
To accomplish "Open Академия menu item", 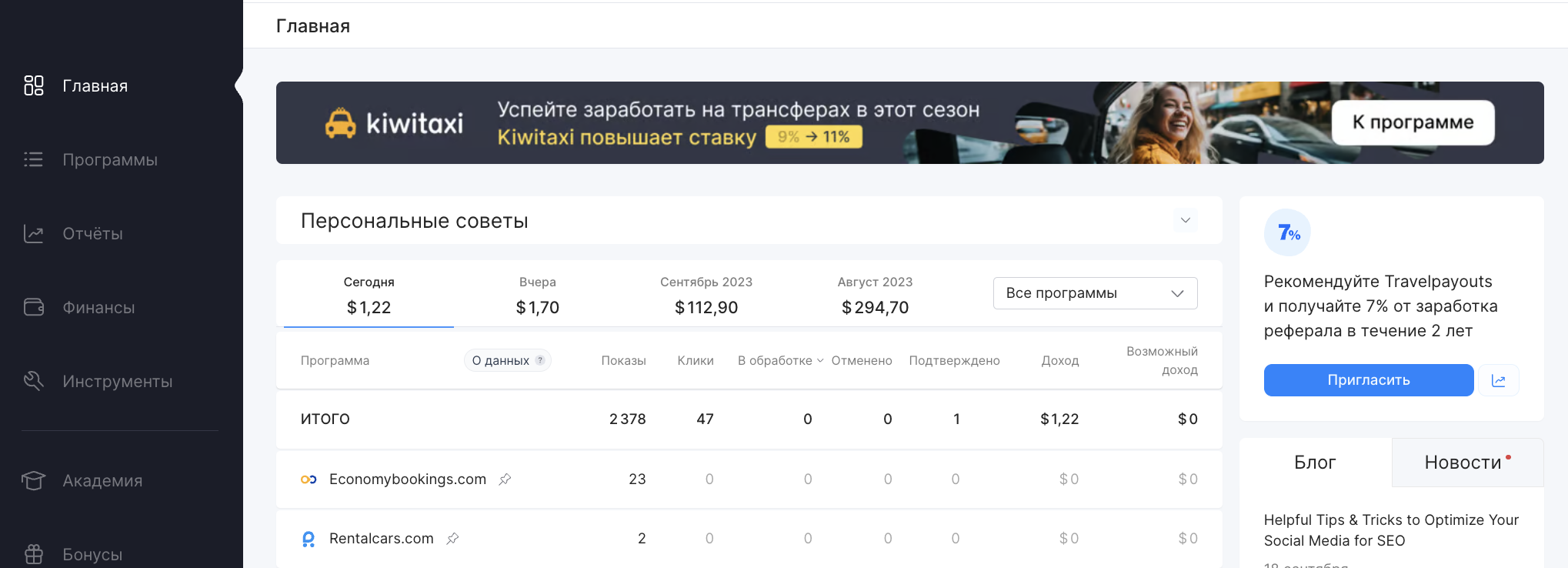I will (102, 481).
